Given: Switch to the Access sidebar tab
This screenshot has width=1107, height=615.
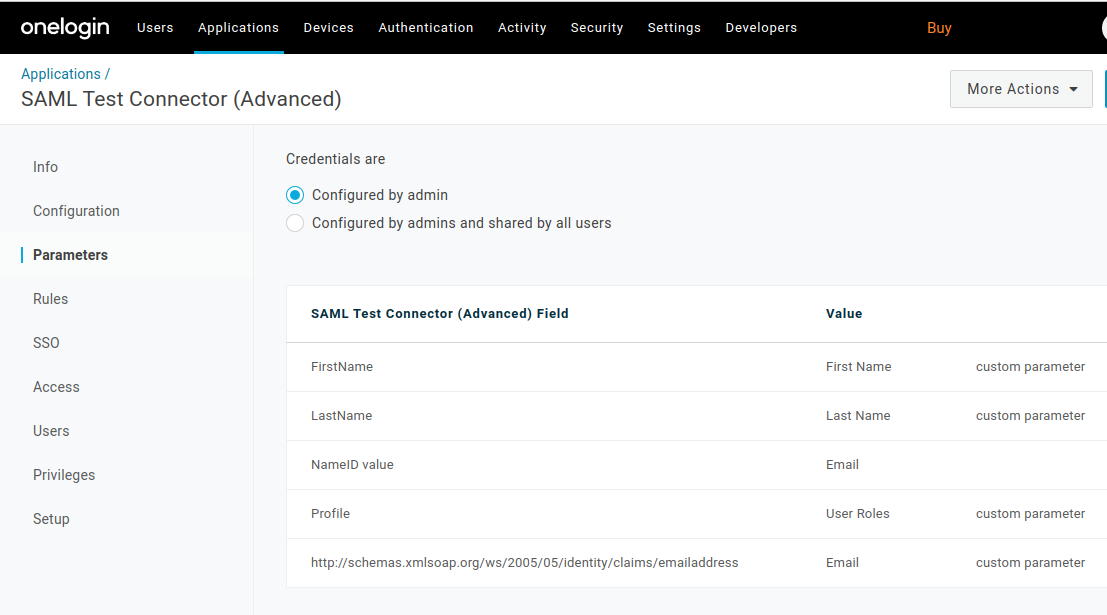Looking at the screenshot, I should 56,387.
